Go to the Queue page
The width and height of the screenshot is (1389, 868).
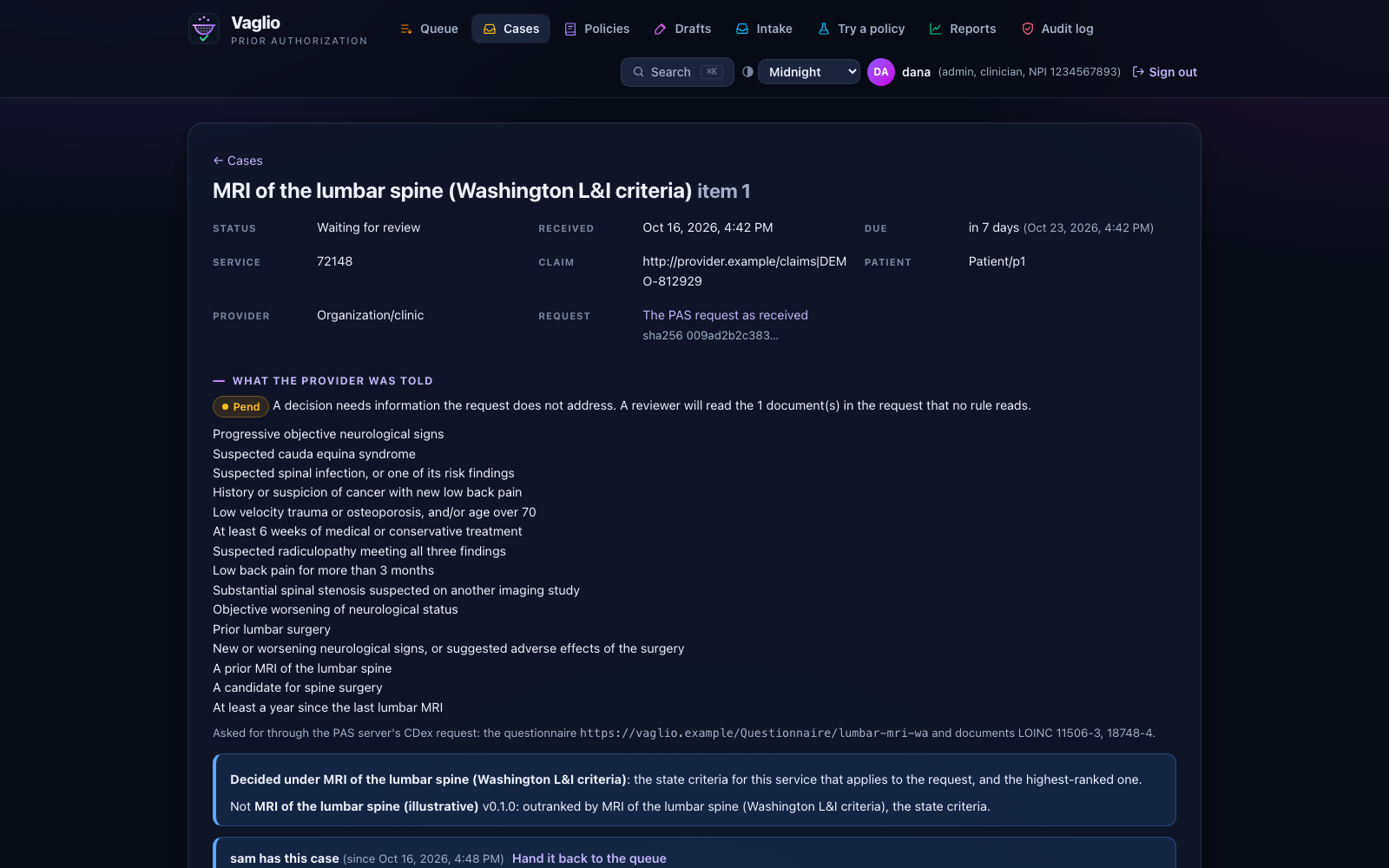tap(429, 29)
